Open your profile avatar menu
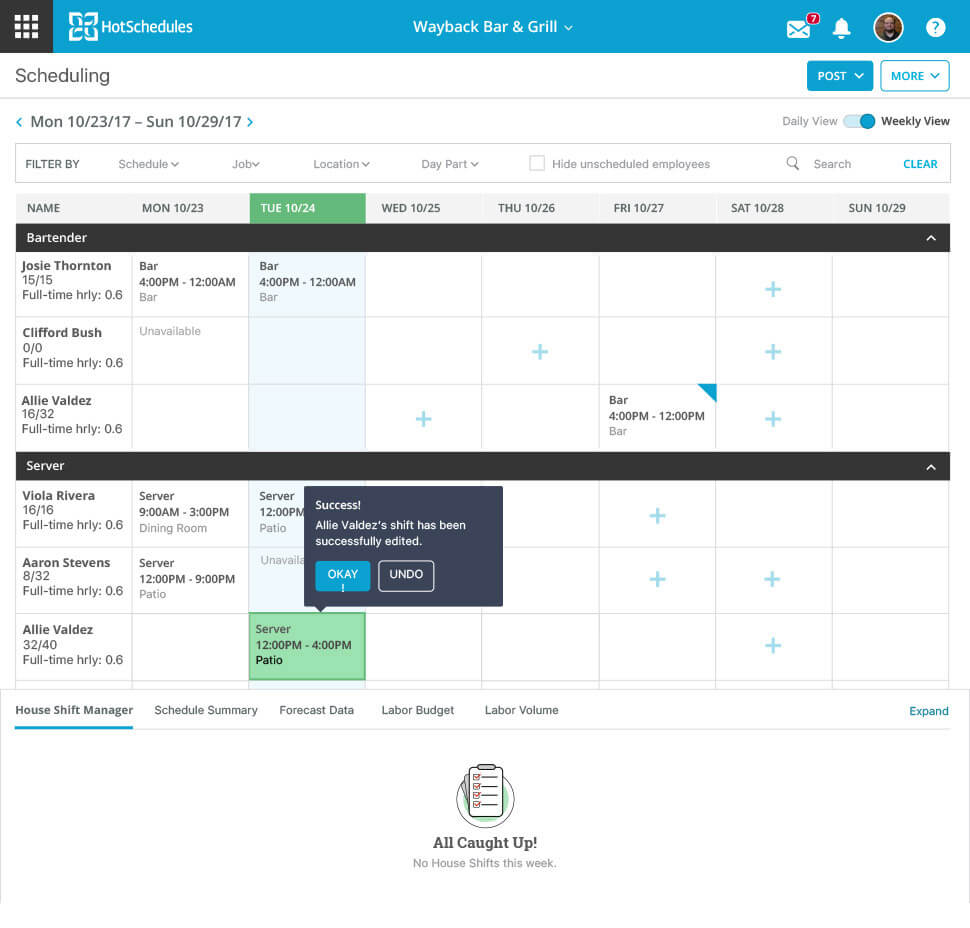This screenshot has width=970, height=928. point(888,27)
